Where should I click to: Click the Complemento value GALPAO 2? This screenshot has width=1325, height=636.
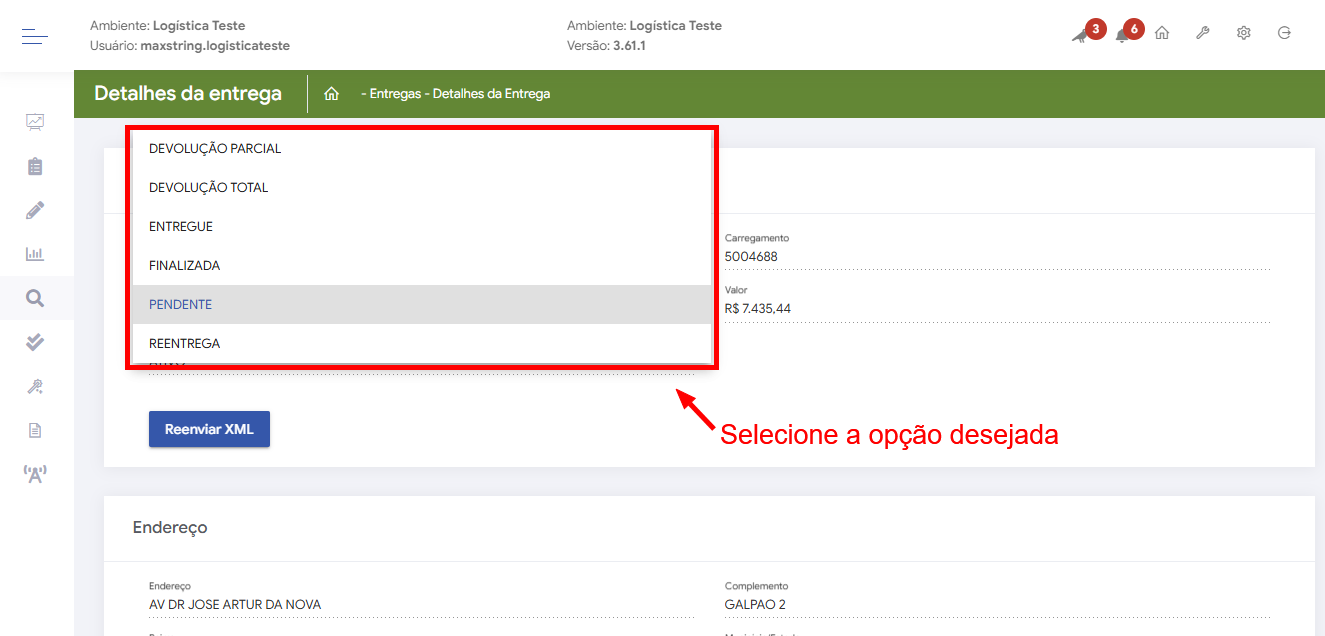tap(755, 605)
